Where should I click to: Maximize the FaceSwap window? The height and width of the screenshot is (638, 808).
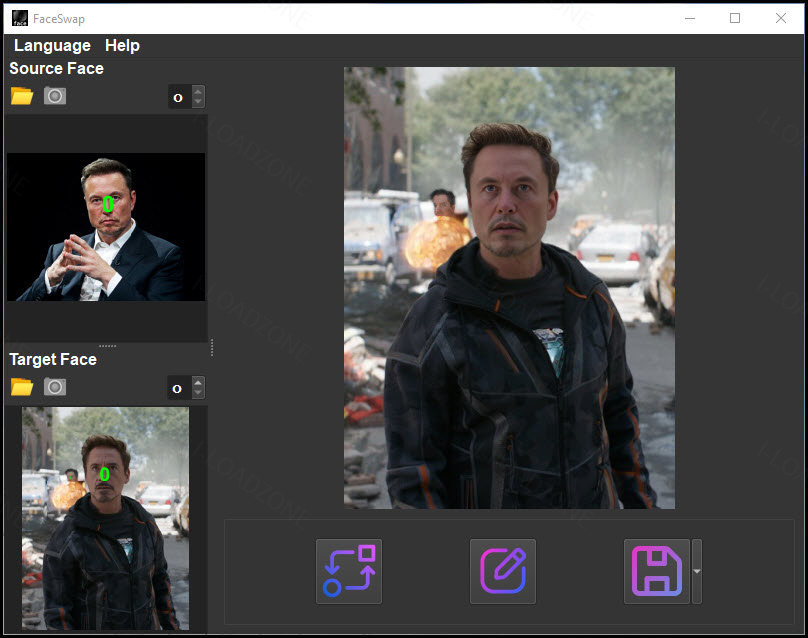tap(735, 19)
